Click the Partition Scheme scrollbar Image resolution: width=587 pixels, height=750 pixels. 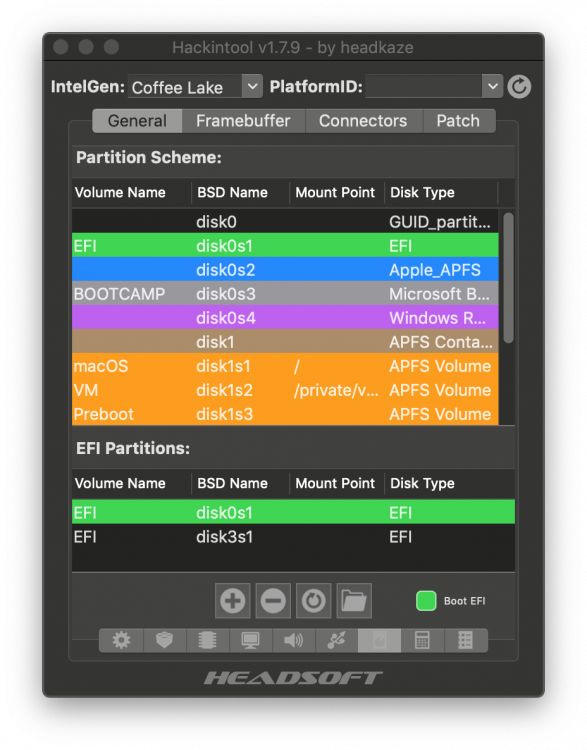pyautogui.click(x=509, y=277)
